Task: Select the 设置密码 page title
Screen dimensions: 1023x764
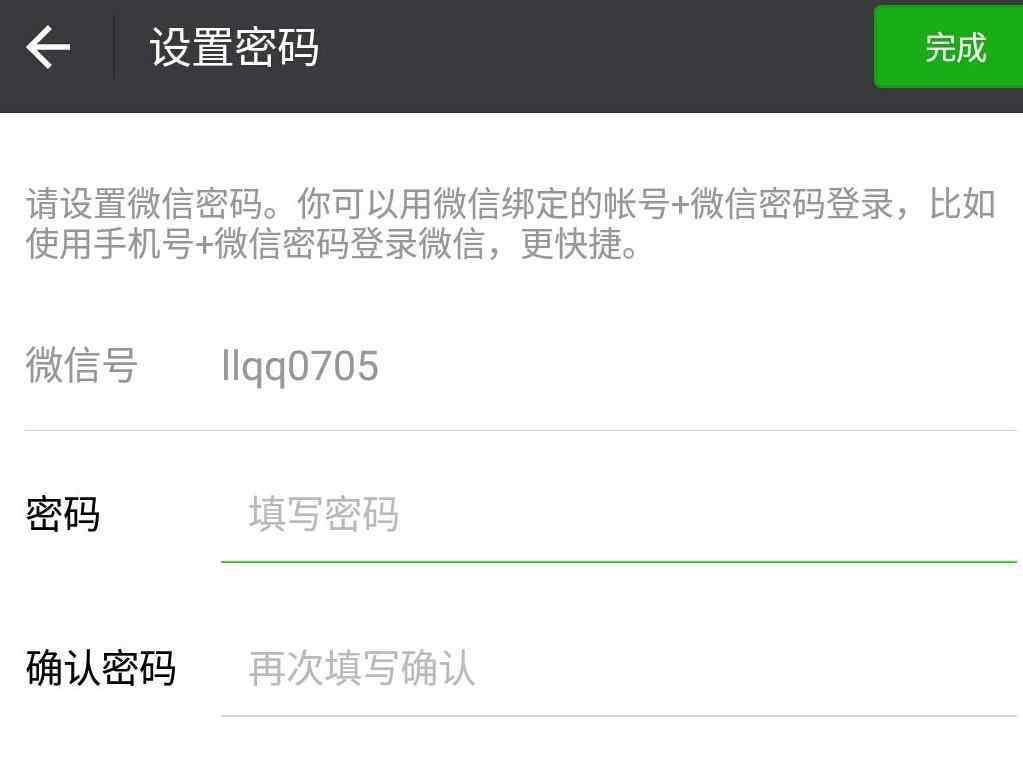Action: point(234,48)
